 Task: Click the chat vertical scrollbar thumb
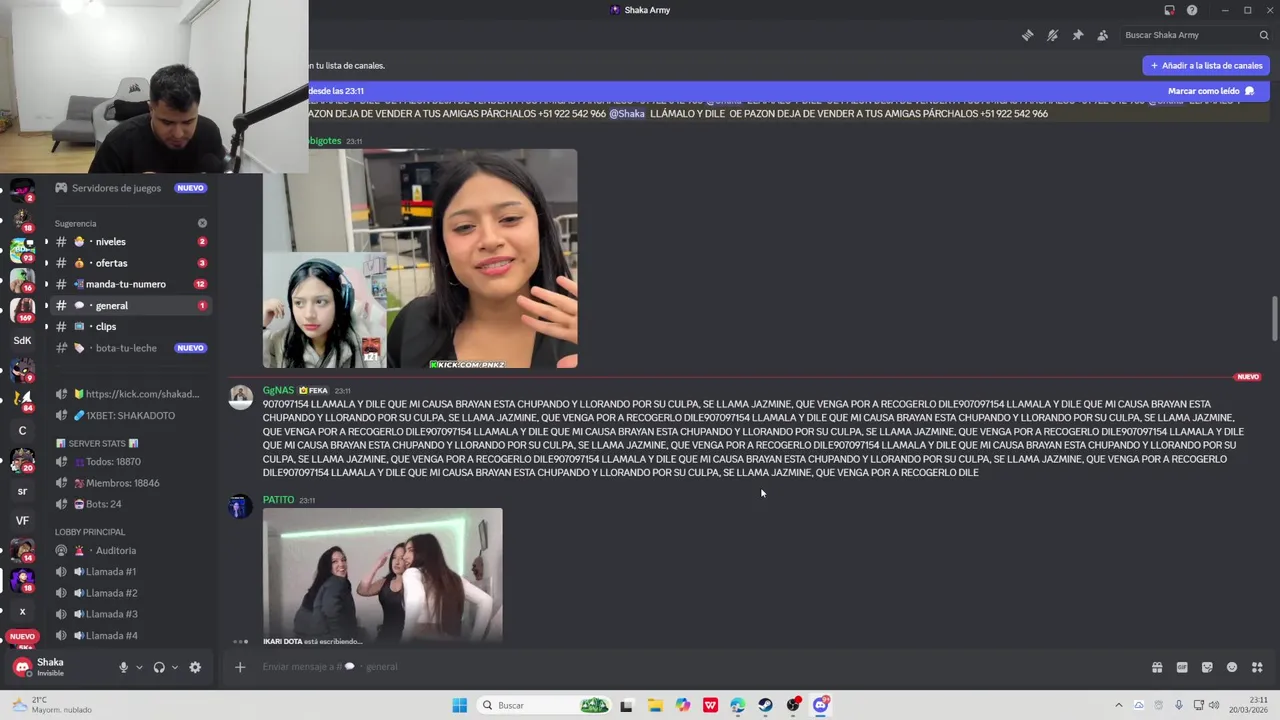tap(1274, 318)
